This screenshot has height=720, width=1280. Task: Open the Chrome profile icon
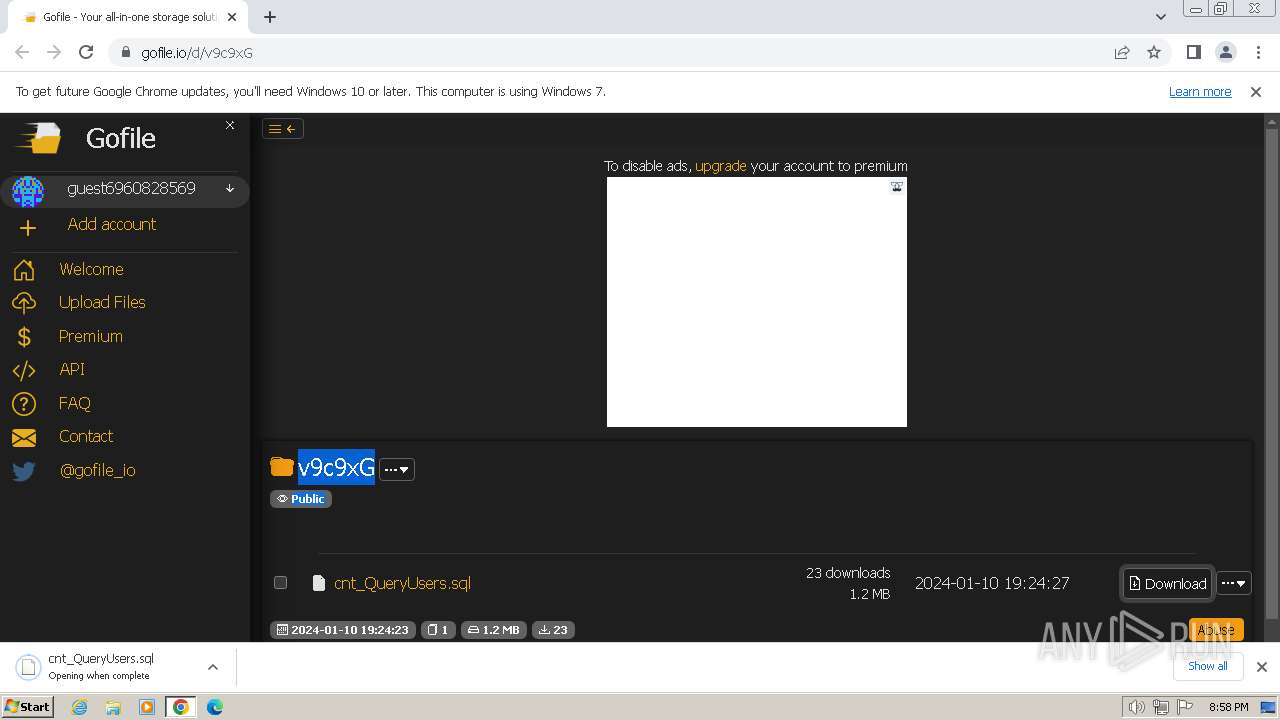point(1225,52)
